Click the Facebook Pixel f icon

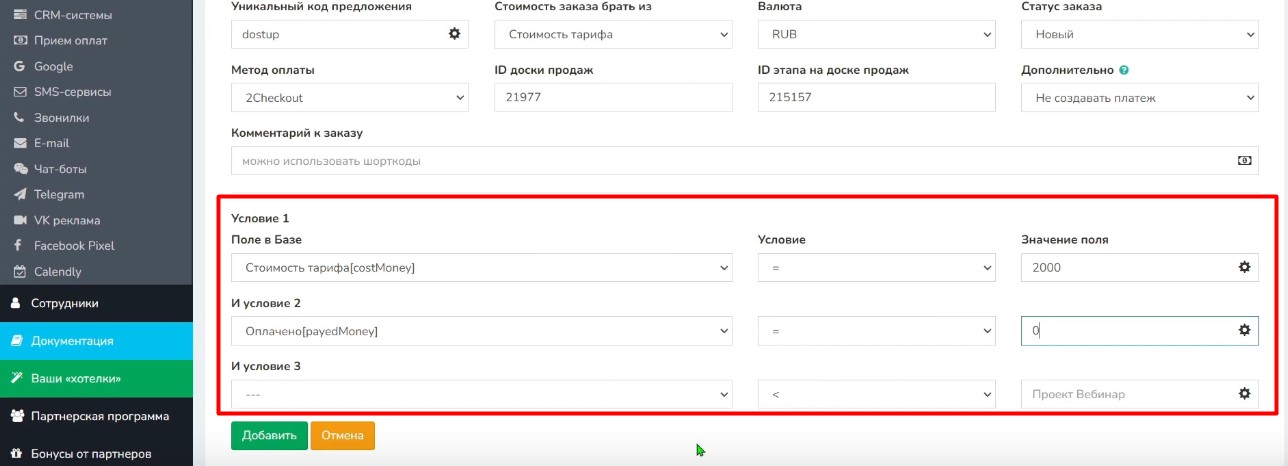(20, 246)
